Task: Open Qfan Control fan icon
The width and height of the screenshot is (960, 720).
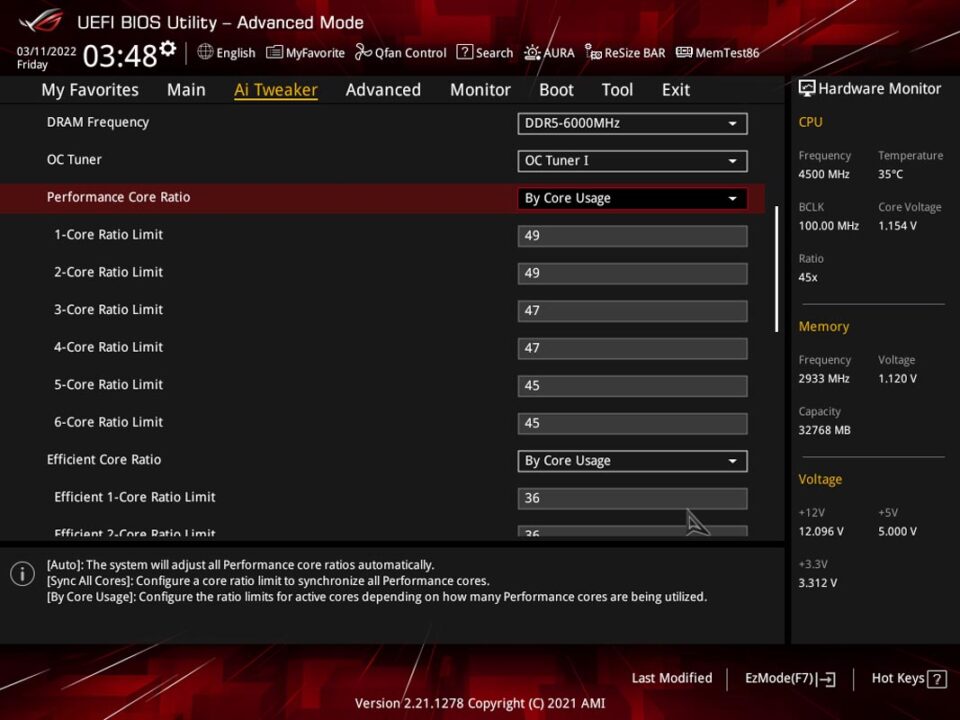Action: click(363, 53)
